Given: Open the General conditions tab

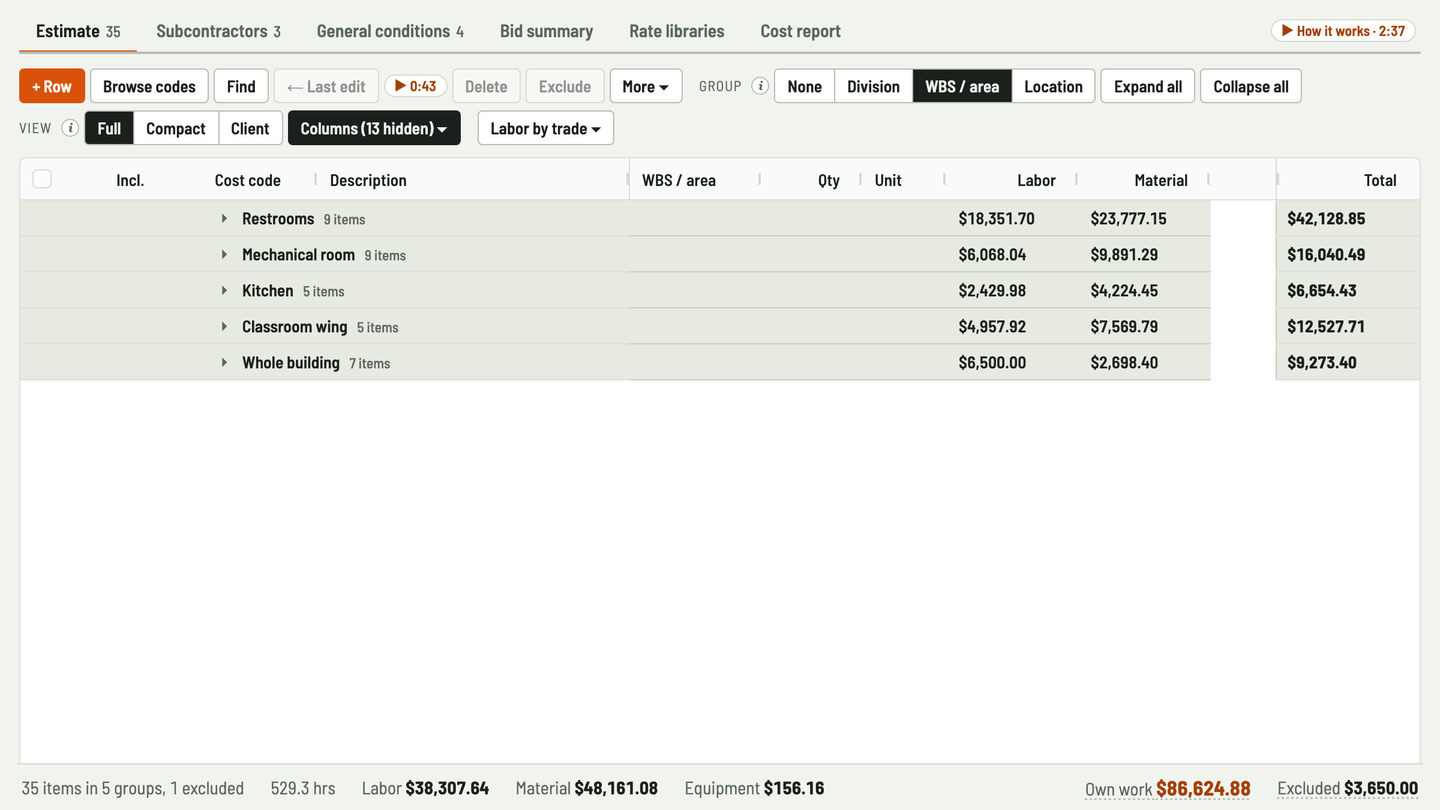Looking at the screenshot, I should click(390, 31).
